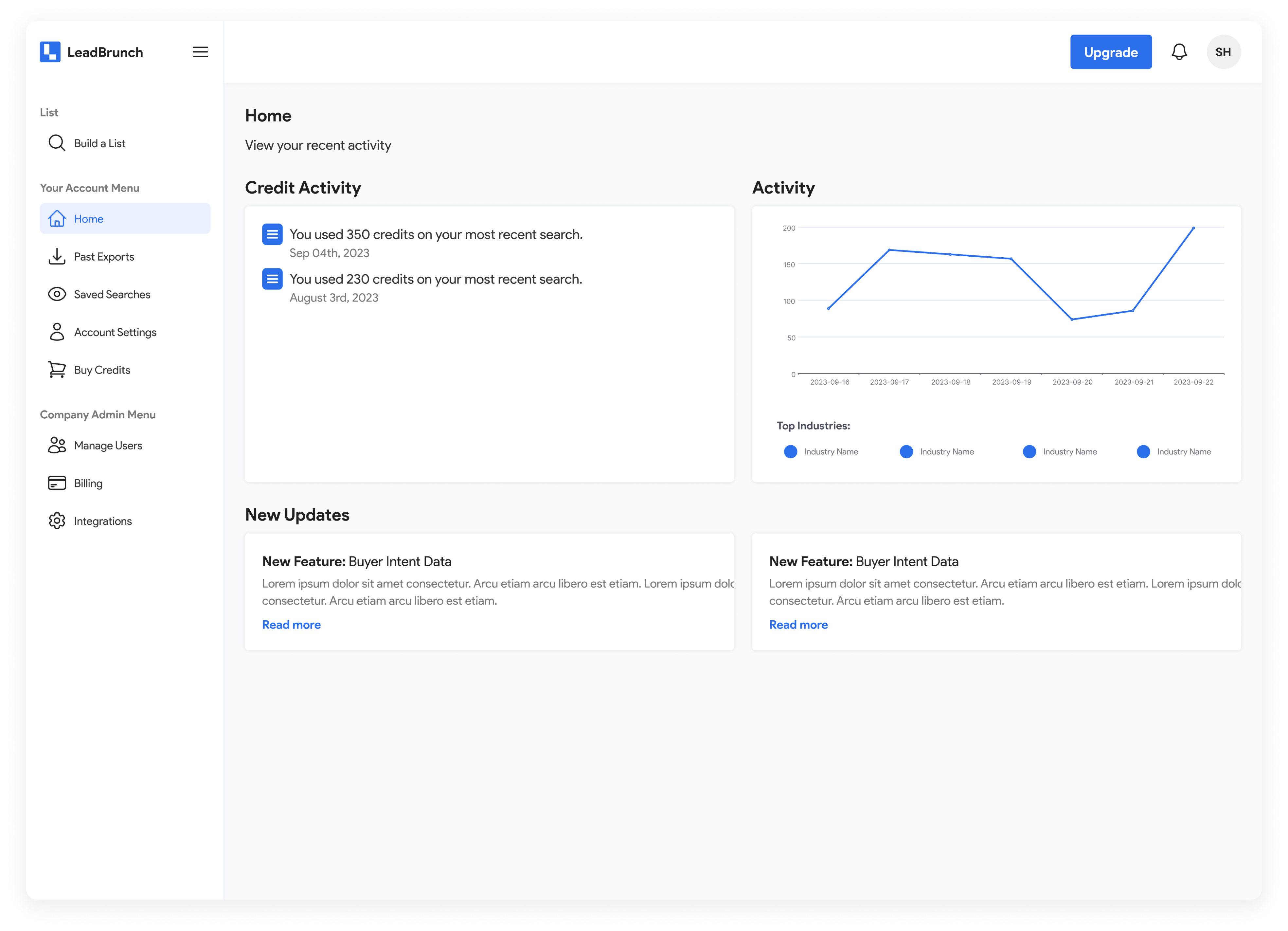Click chart data point for 2023-09-20

coord(1072,319)
